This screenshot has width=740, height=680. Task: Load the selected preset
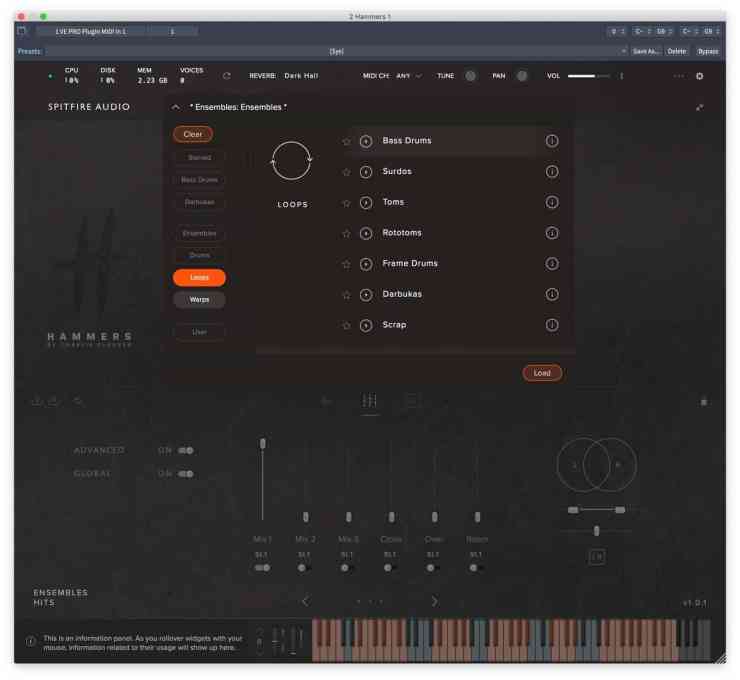pyautogui.click(x=542, y=373)
